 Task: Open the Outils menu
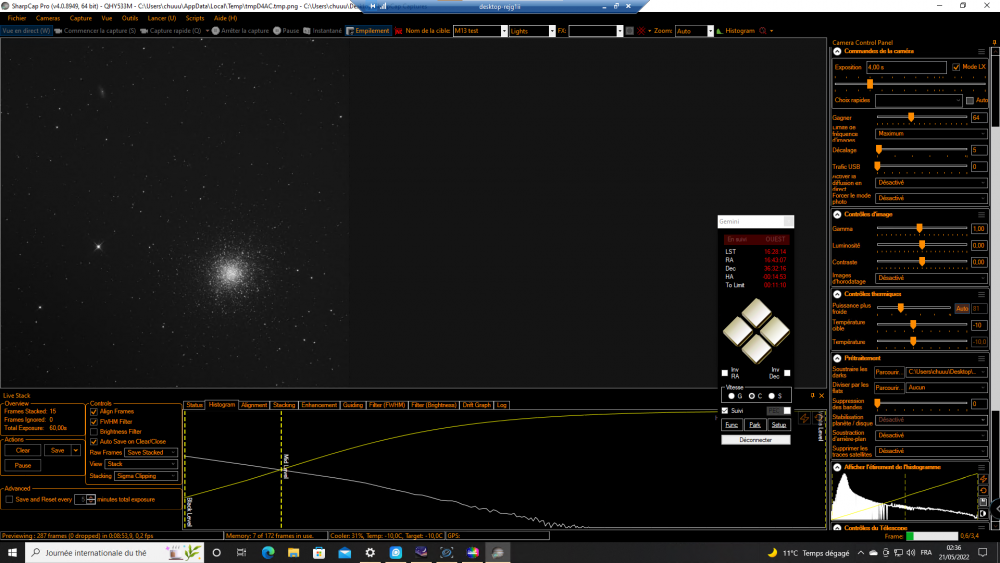tap(129, 18)
